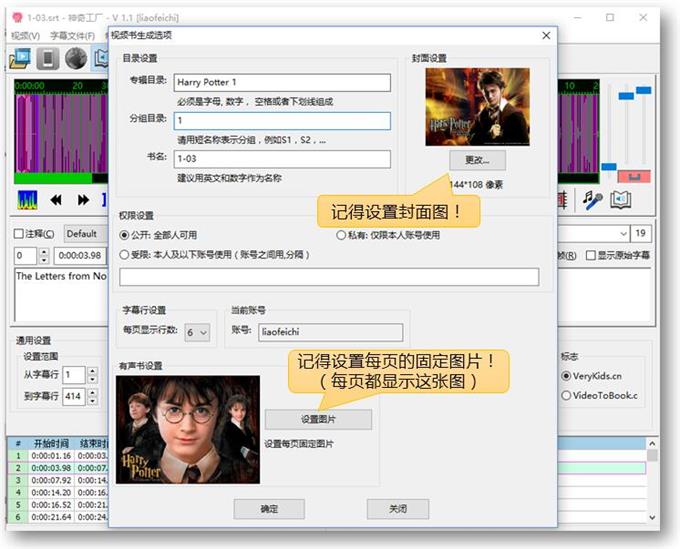The height and width of the screenshot is (549, 680).
Task: Click the 从字幕行 spinner arrows
Action: click(x=92, y=375)
